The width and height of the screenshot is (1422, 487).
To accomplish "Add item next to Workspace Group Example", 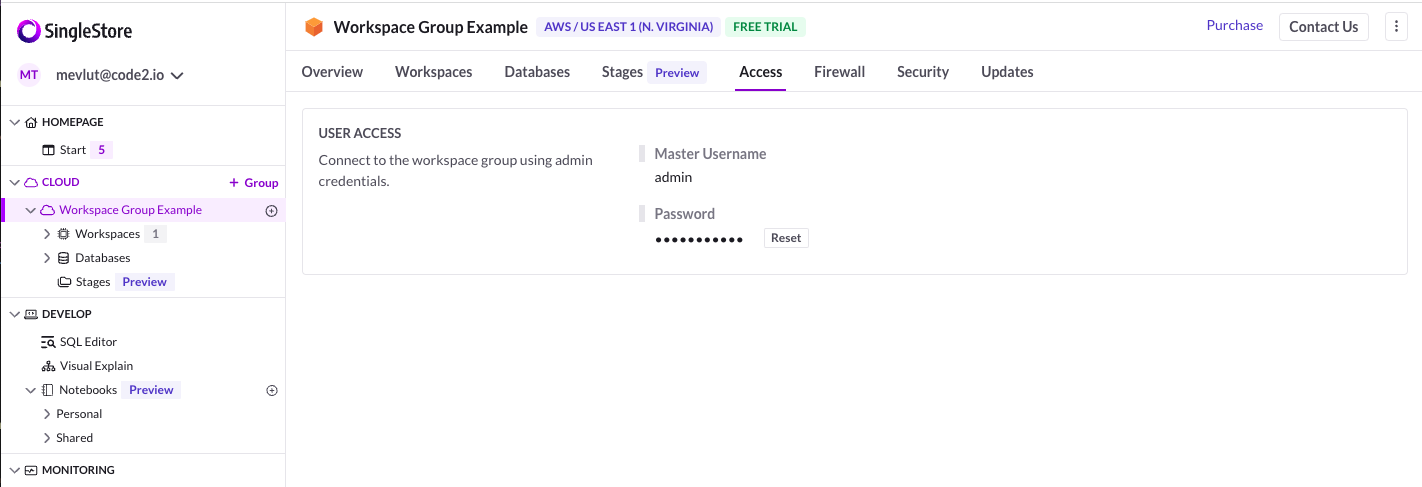I will coord(271,211).
